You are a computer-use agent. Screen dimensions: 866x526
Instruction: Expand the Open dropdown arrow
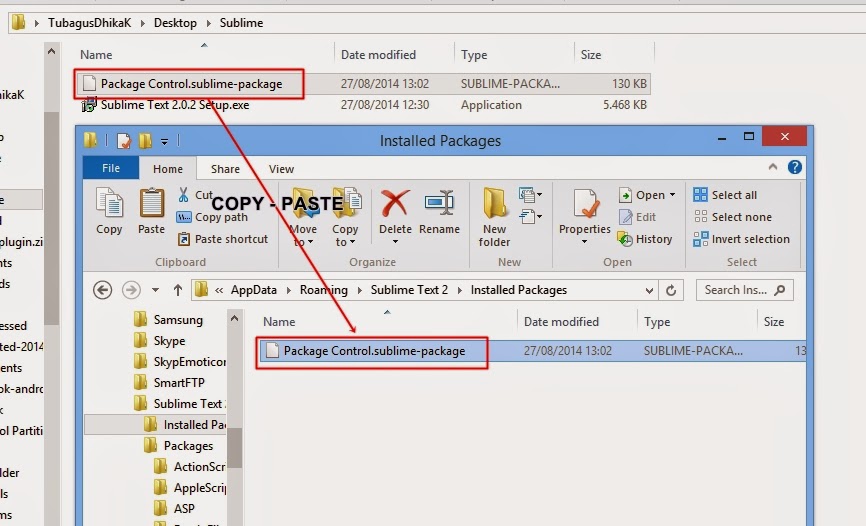672,195
